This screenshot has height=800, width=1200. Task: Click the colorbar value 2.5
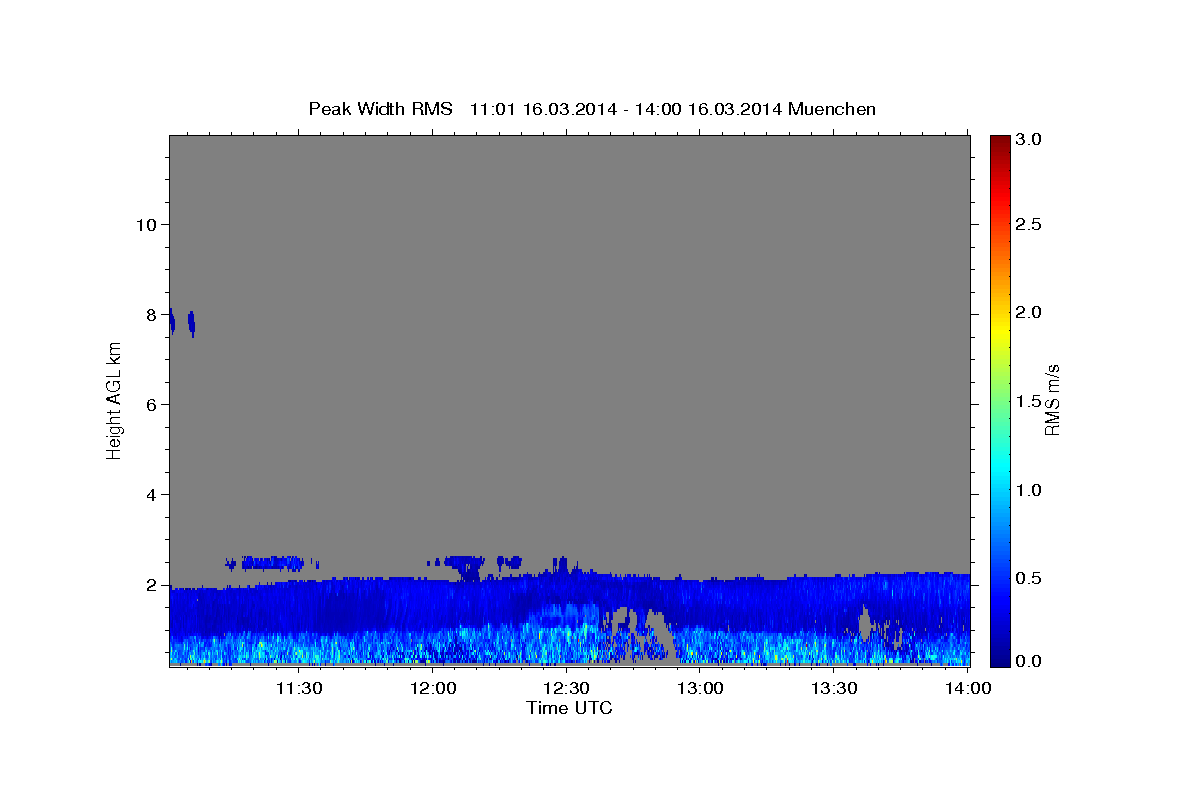tap(1029, 224)
